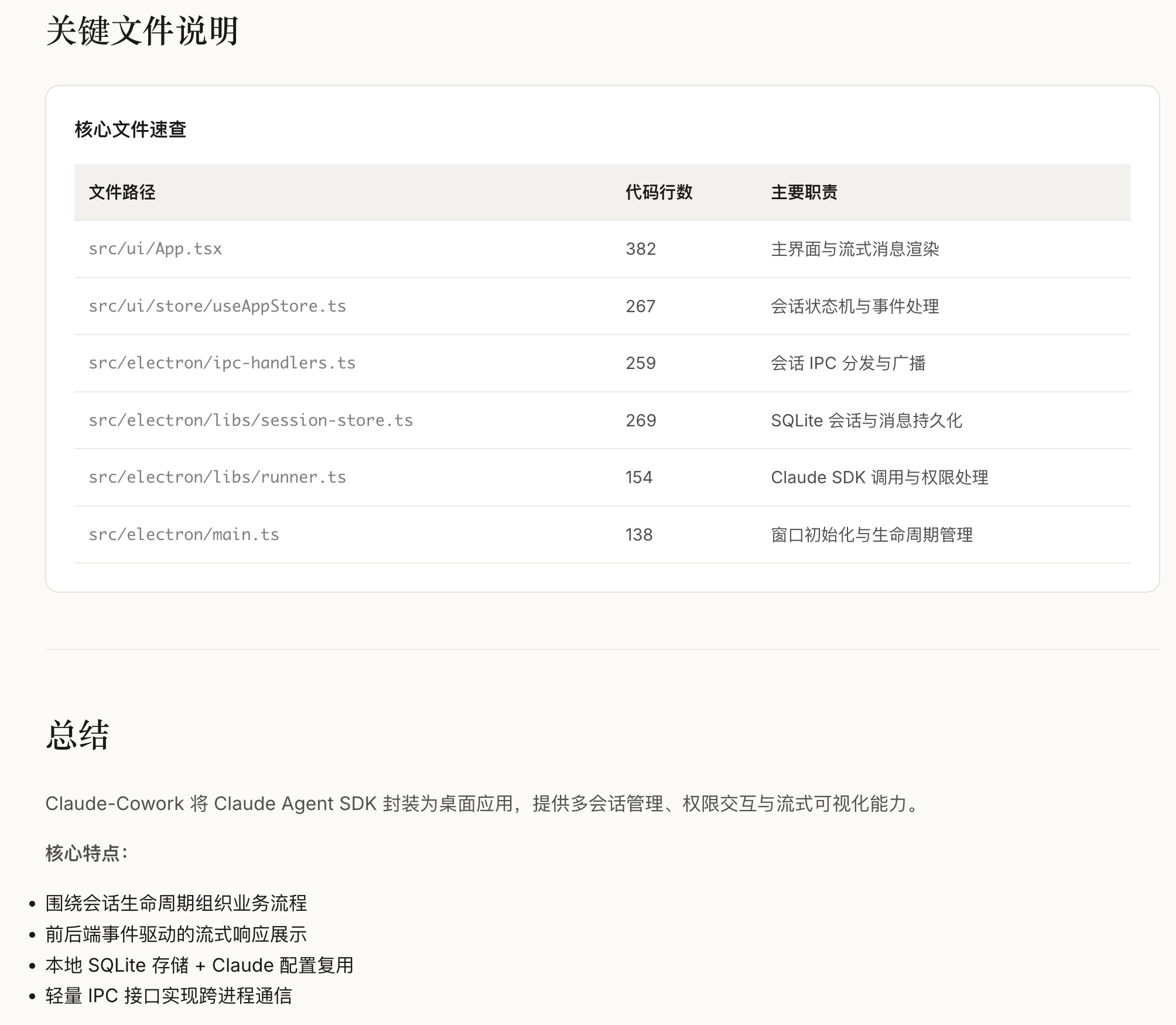Click the 文件路径 column header

coord(122,192)
